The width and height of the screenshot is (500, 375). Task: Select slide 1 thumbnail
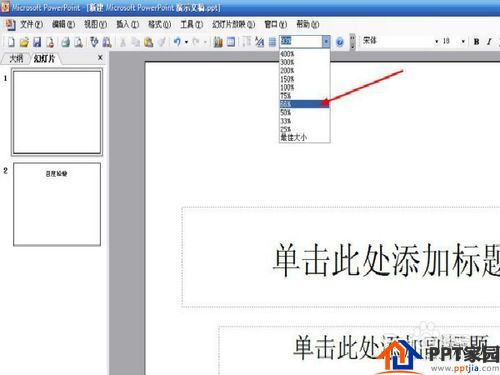pyautogui.click(x=57, y=112)
